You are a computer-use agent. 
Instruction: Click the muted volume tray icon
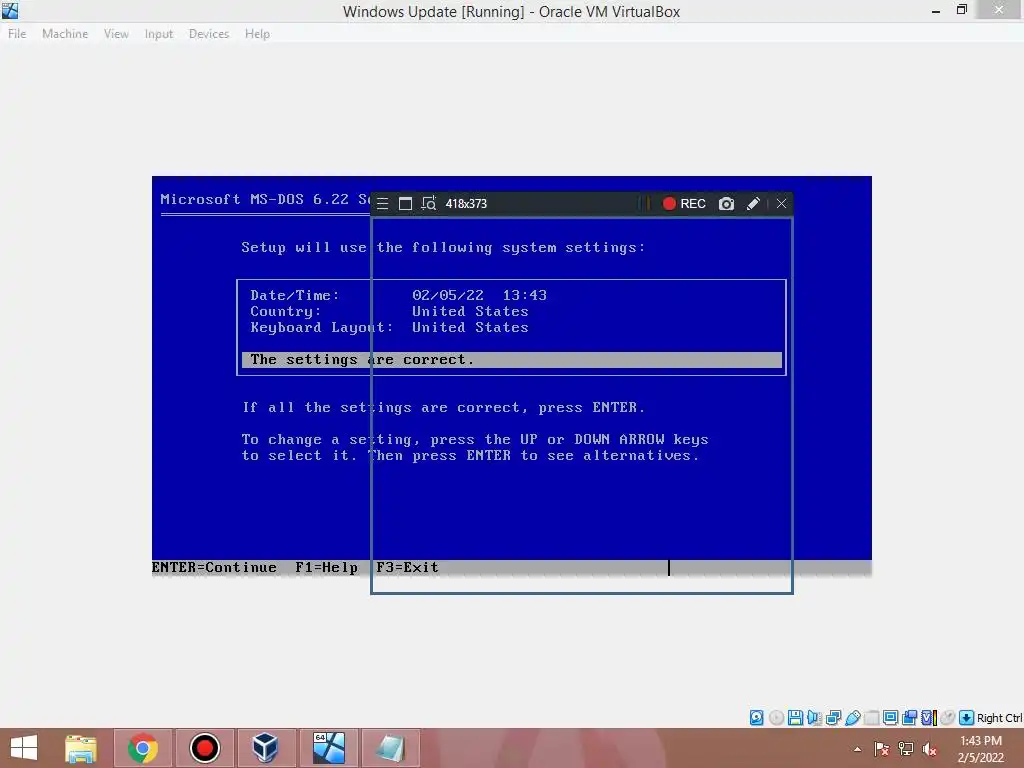tap(929, 749)
